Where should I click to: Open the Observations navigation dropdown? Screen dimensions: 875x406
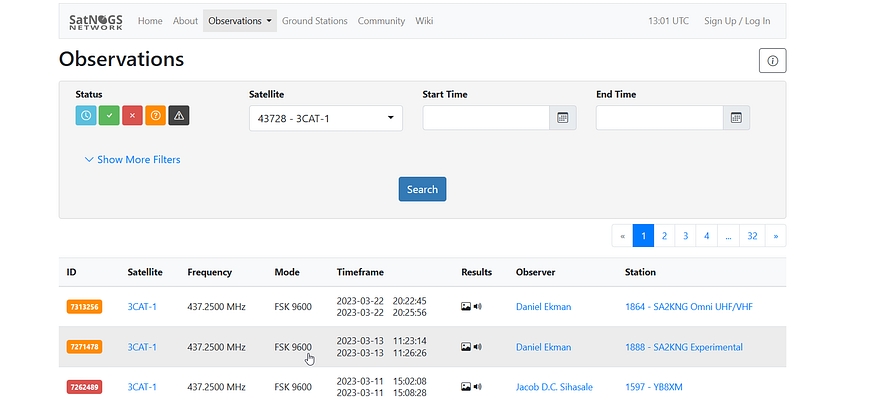239,21
